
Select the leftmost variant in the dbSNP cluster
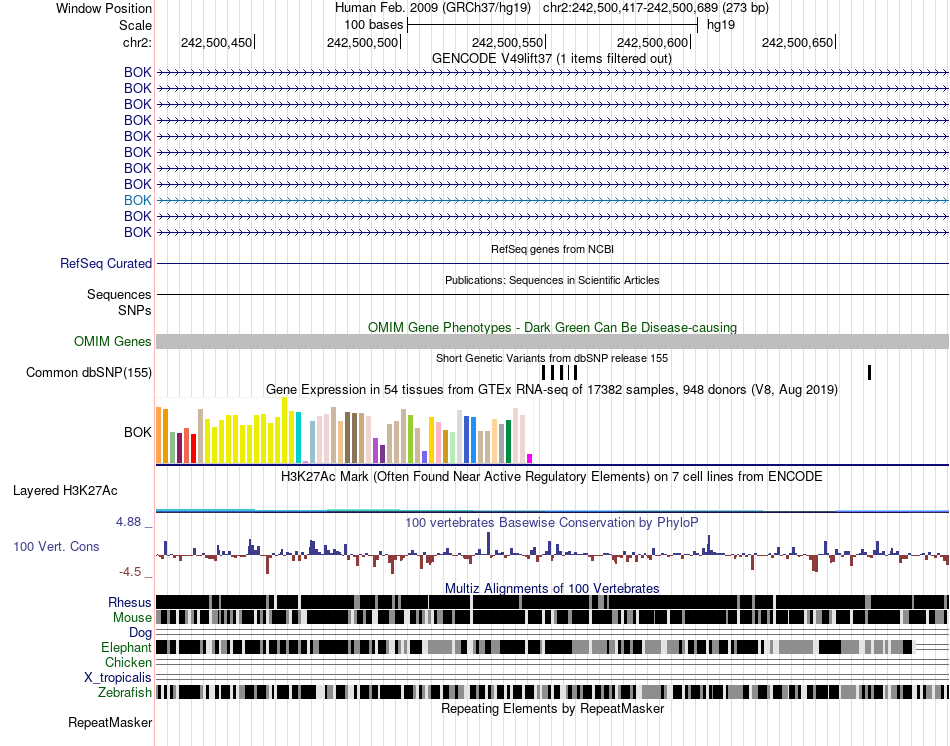(x=544, y=372)
